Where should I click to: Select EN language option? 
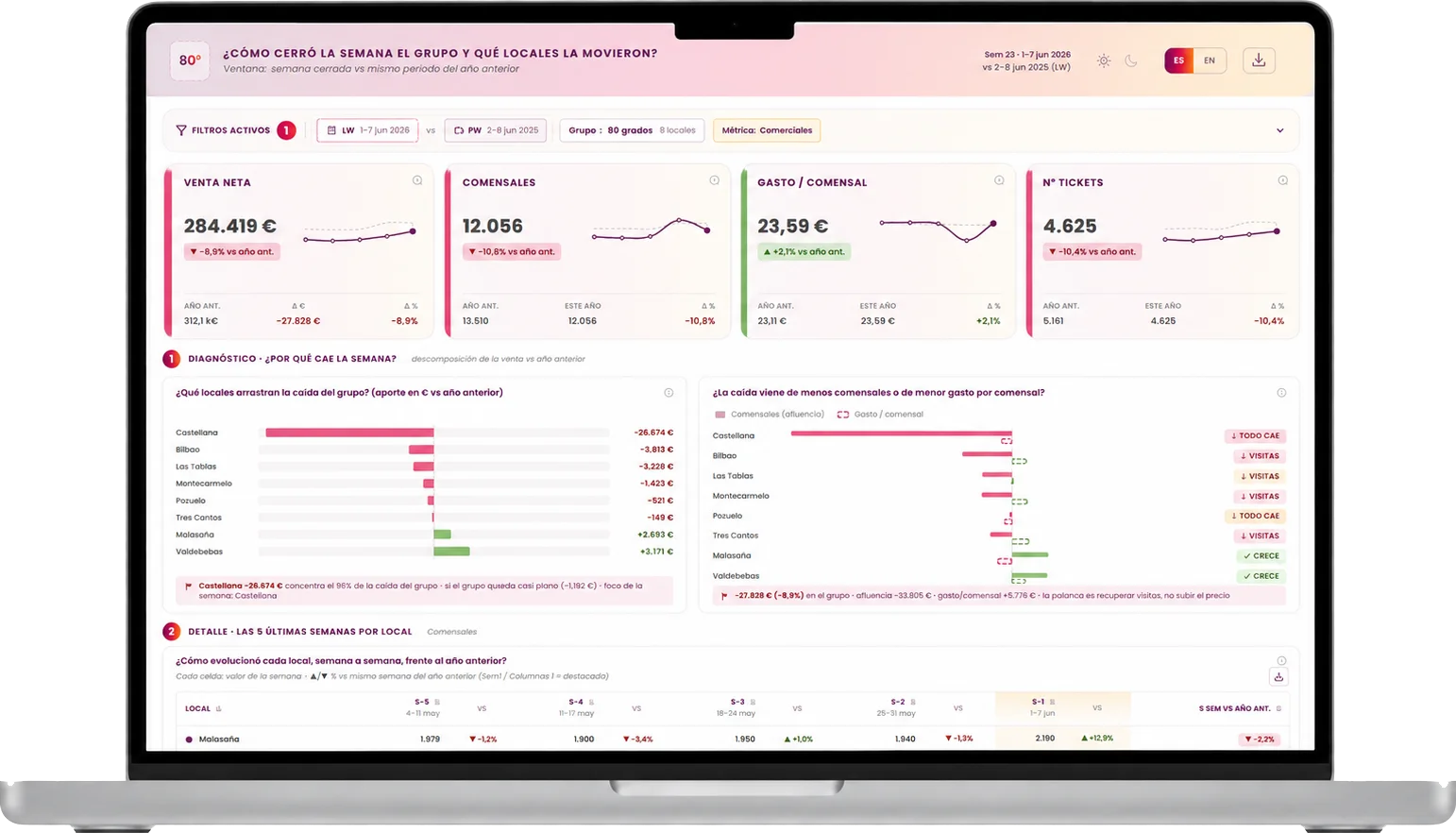coord(1210,60)
